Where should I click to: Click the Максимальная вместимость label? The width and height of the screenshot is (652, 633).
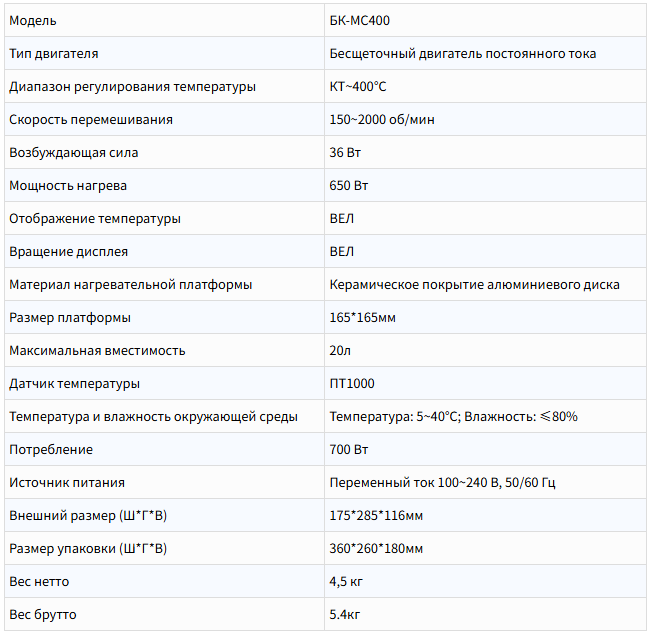[97, 351]
